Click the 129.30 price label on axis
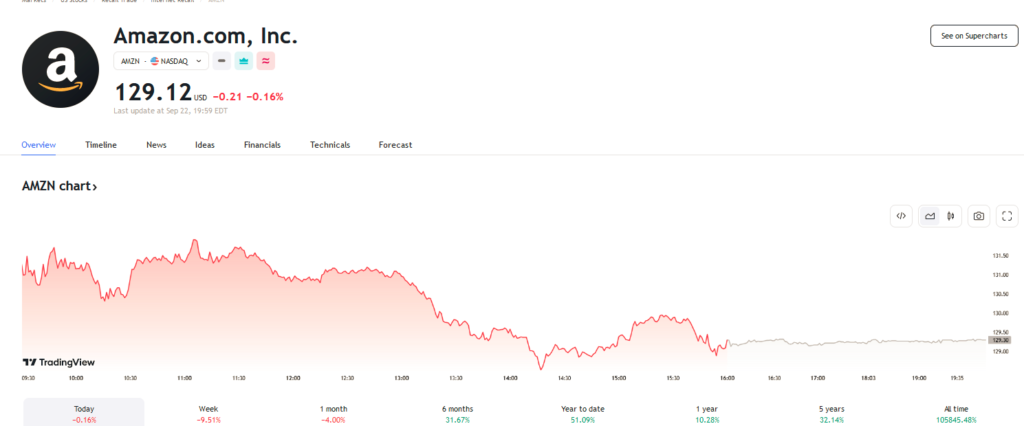 [x=999, y=340]
